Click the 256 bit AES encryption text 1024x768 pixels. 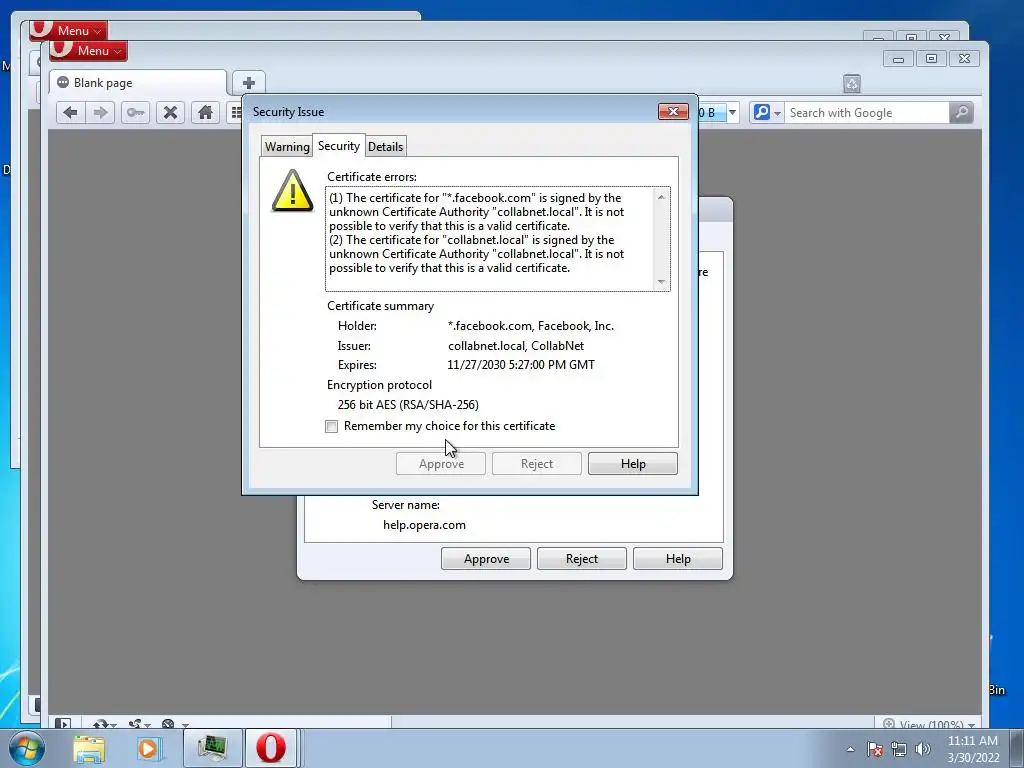coord(408,405)
